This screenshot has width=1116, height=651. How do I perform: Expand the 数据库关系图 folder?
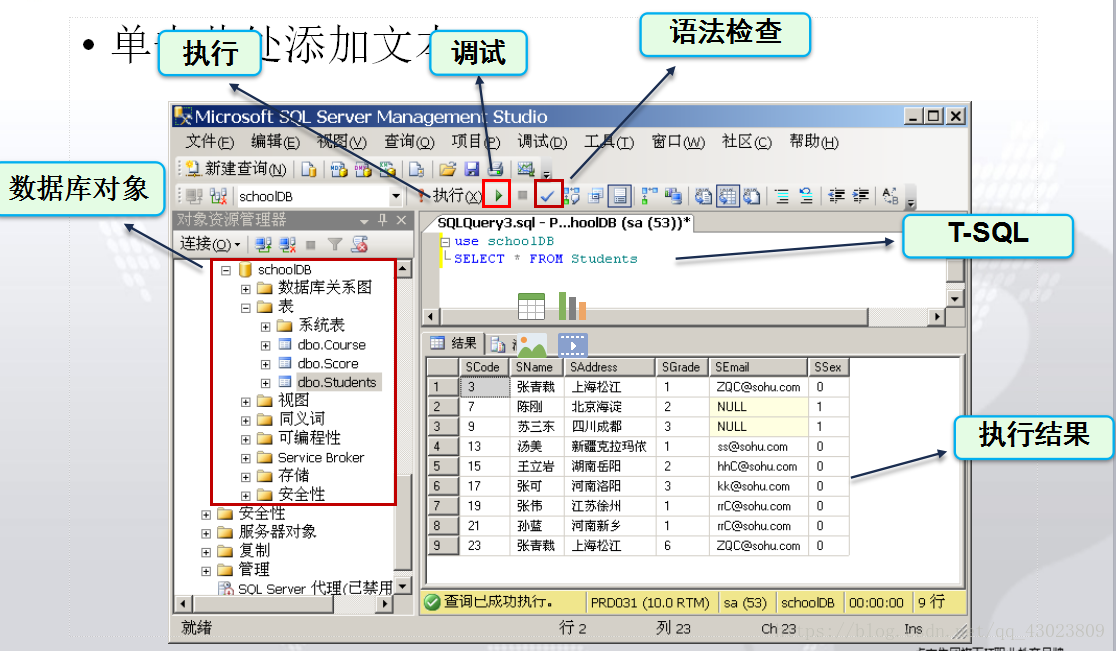(x=246, y=289)
